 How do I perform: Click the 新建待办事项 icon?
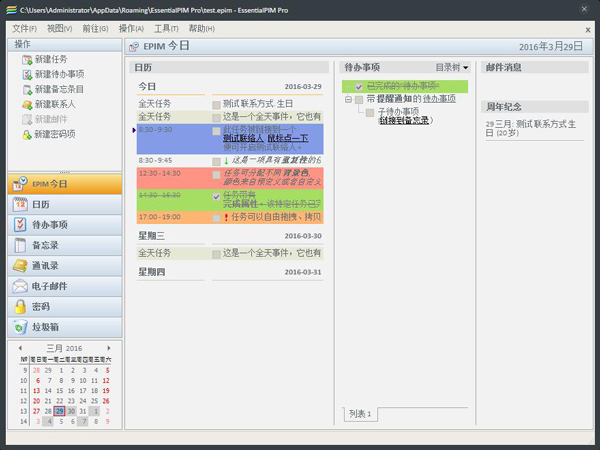pyautogui.click(x=27, y=75)
